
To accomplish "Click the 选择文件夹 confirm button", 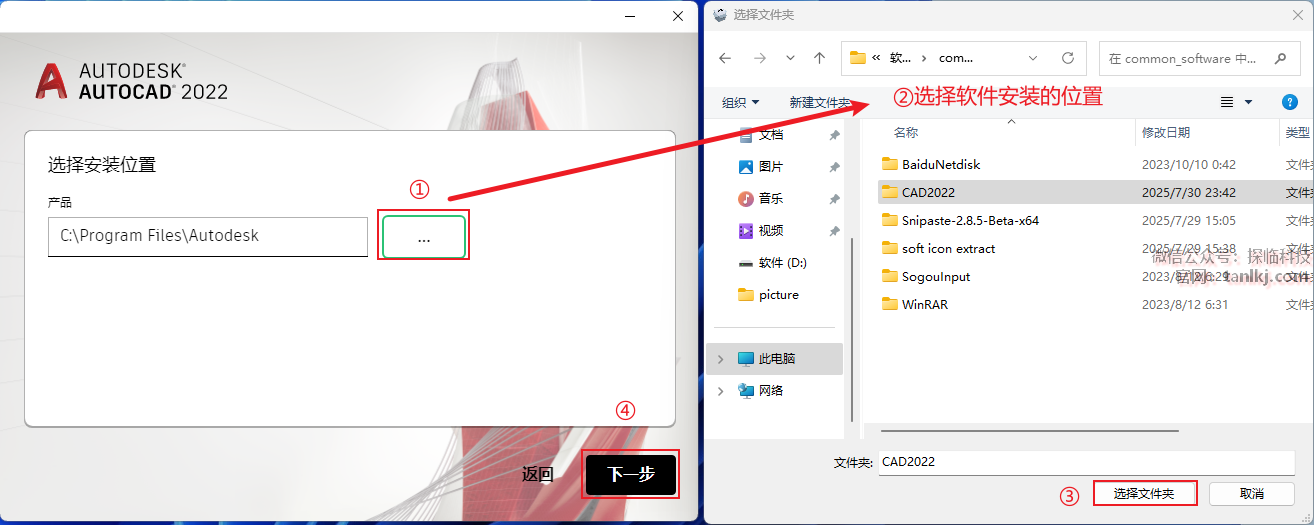I will [1146, 493].
